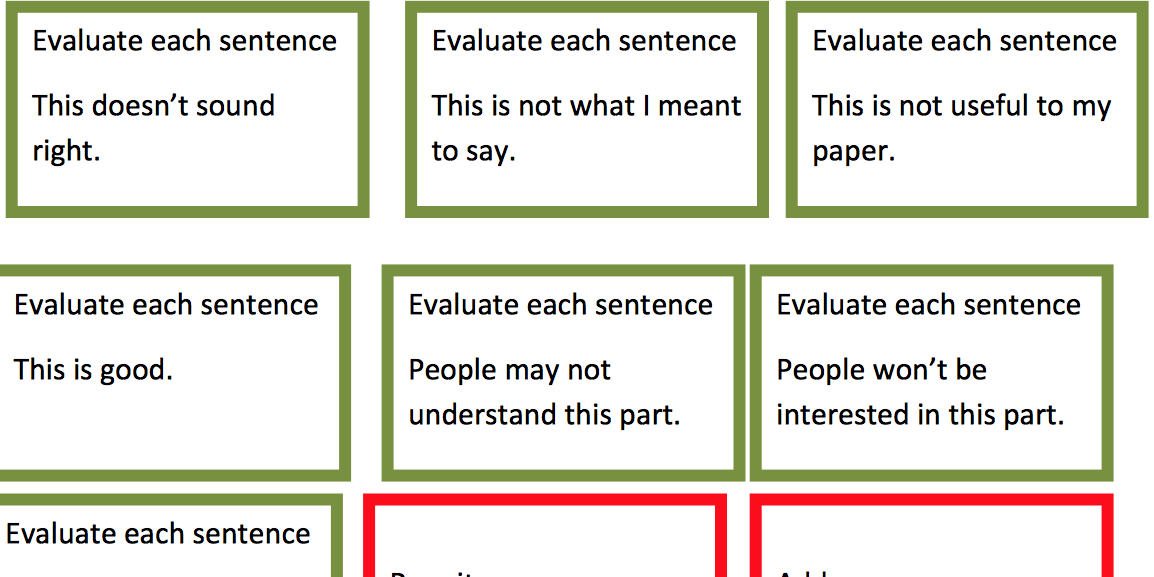Screen dimensions: 1154x577
Task: Select the "This doesn't sound right." card
Action: point(188,110)
